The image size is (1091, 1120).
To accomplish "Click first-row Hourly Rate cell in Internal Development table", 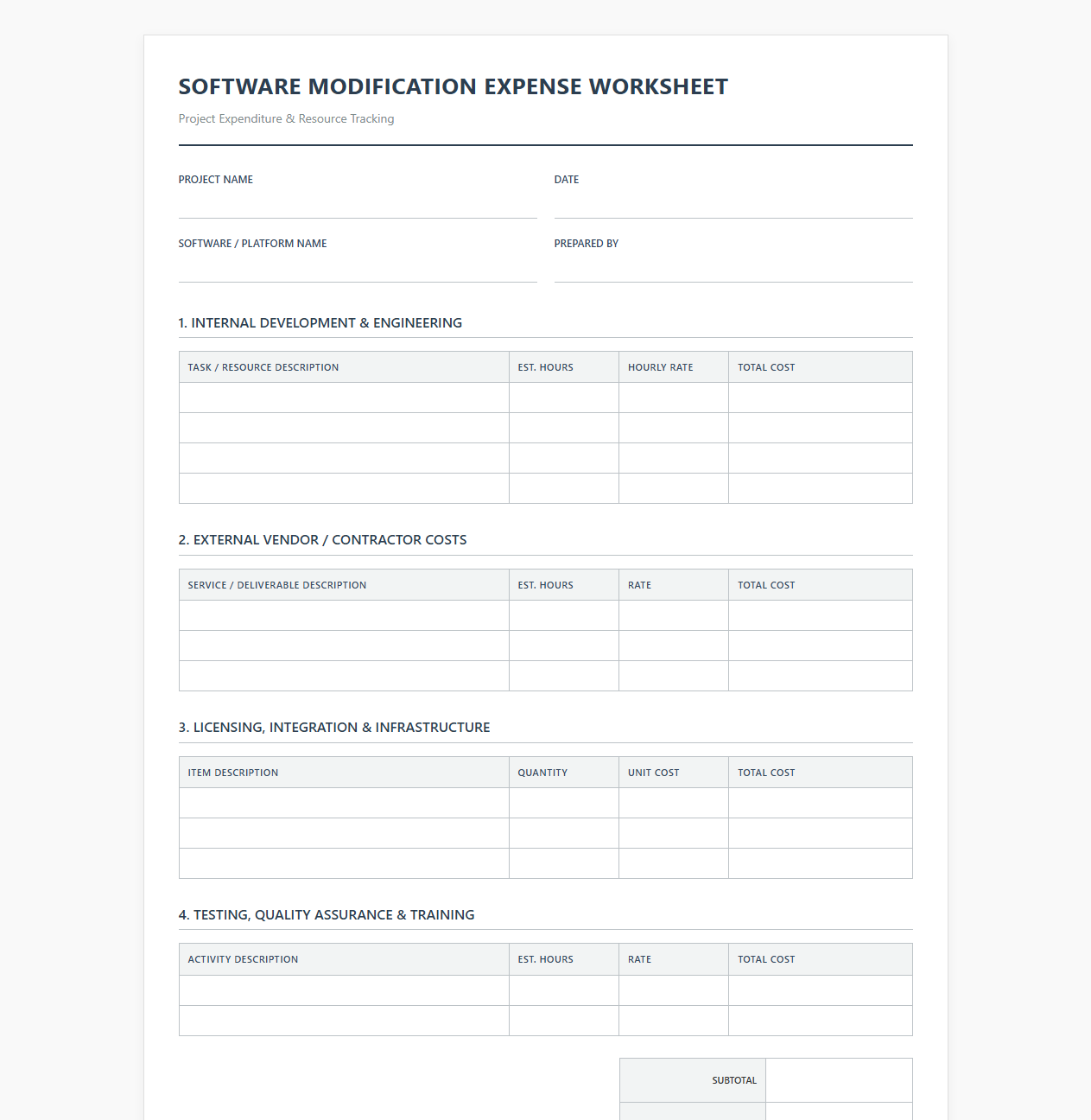I will 674,398.
